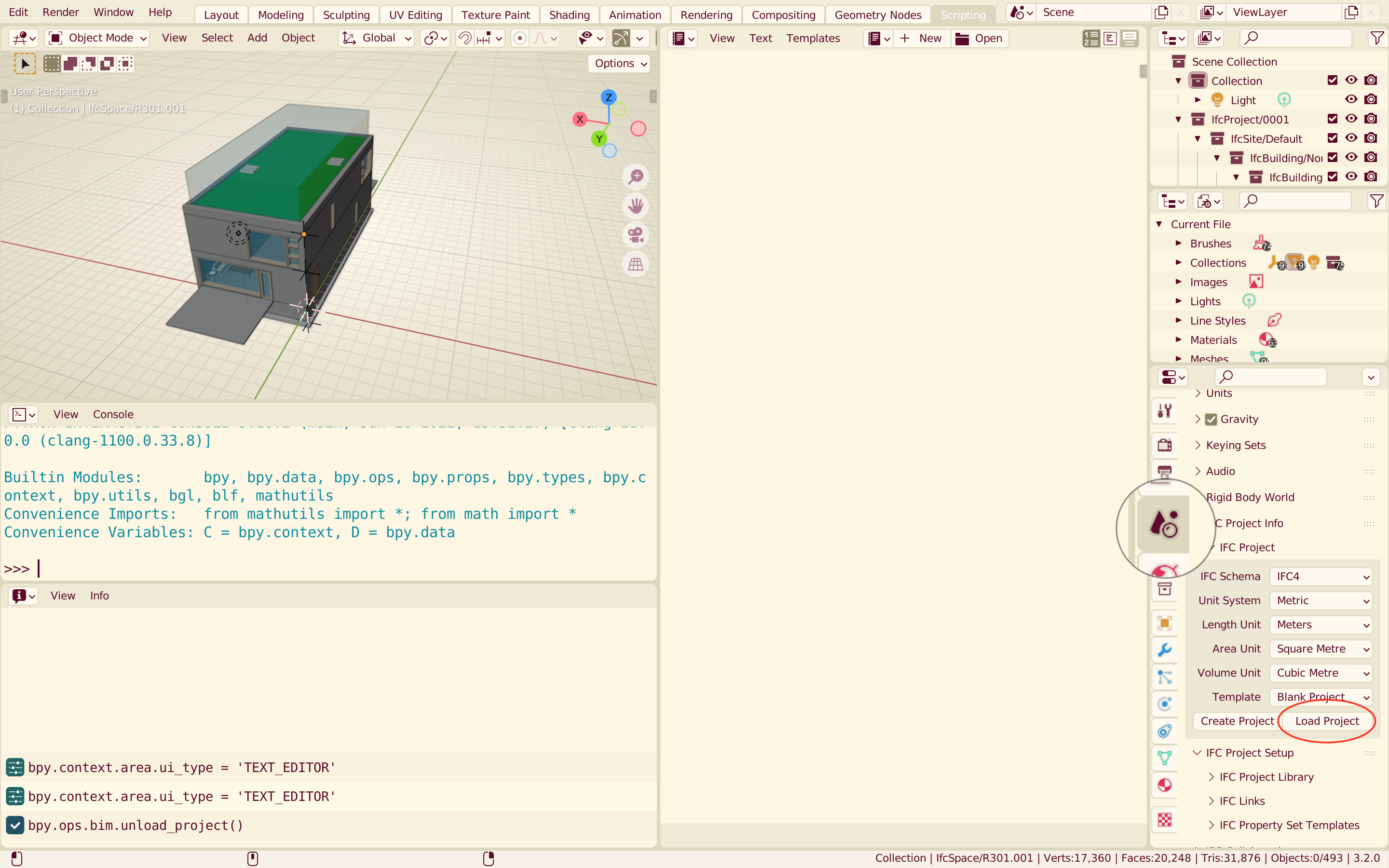Click the properties editor search field

(1270, 377)
